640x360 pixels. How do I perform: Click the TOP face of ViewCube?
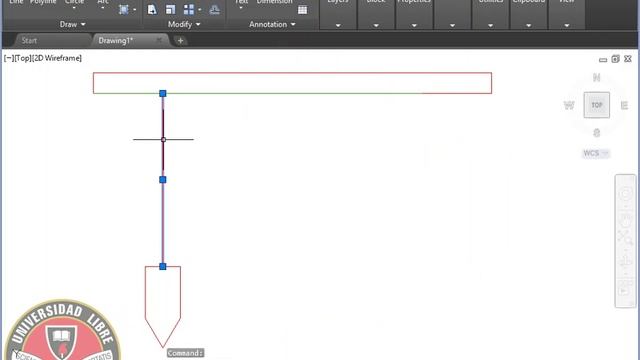[x=597, y=105]
